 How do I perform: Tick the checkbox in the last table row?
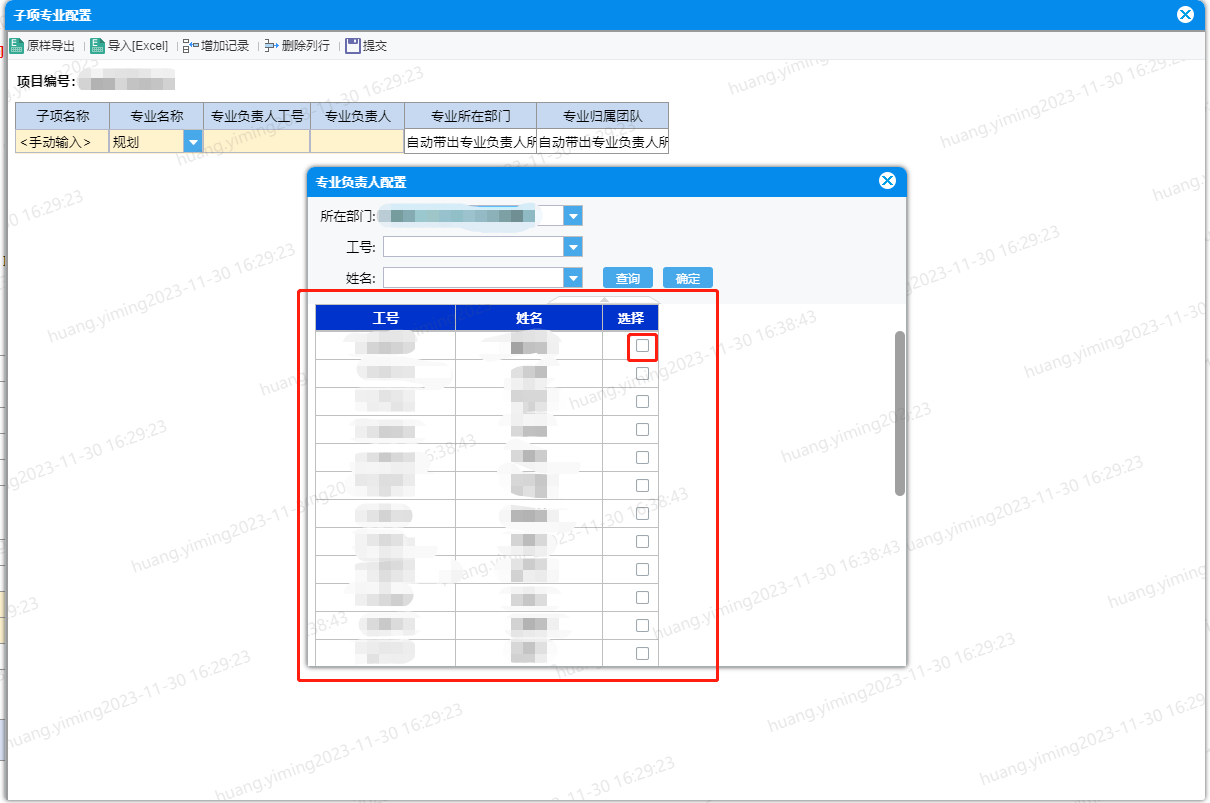point(642,654)
